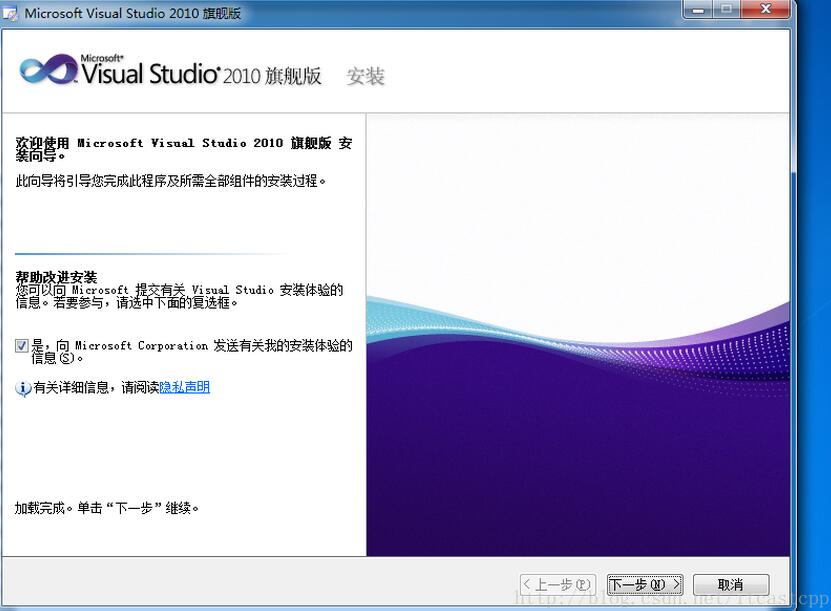Image resolution: width=831 pixels, height=611 pixels.
Task: Click the purple wave banner image
Action: click(578, 335)
